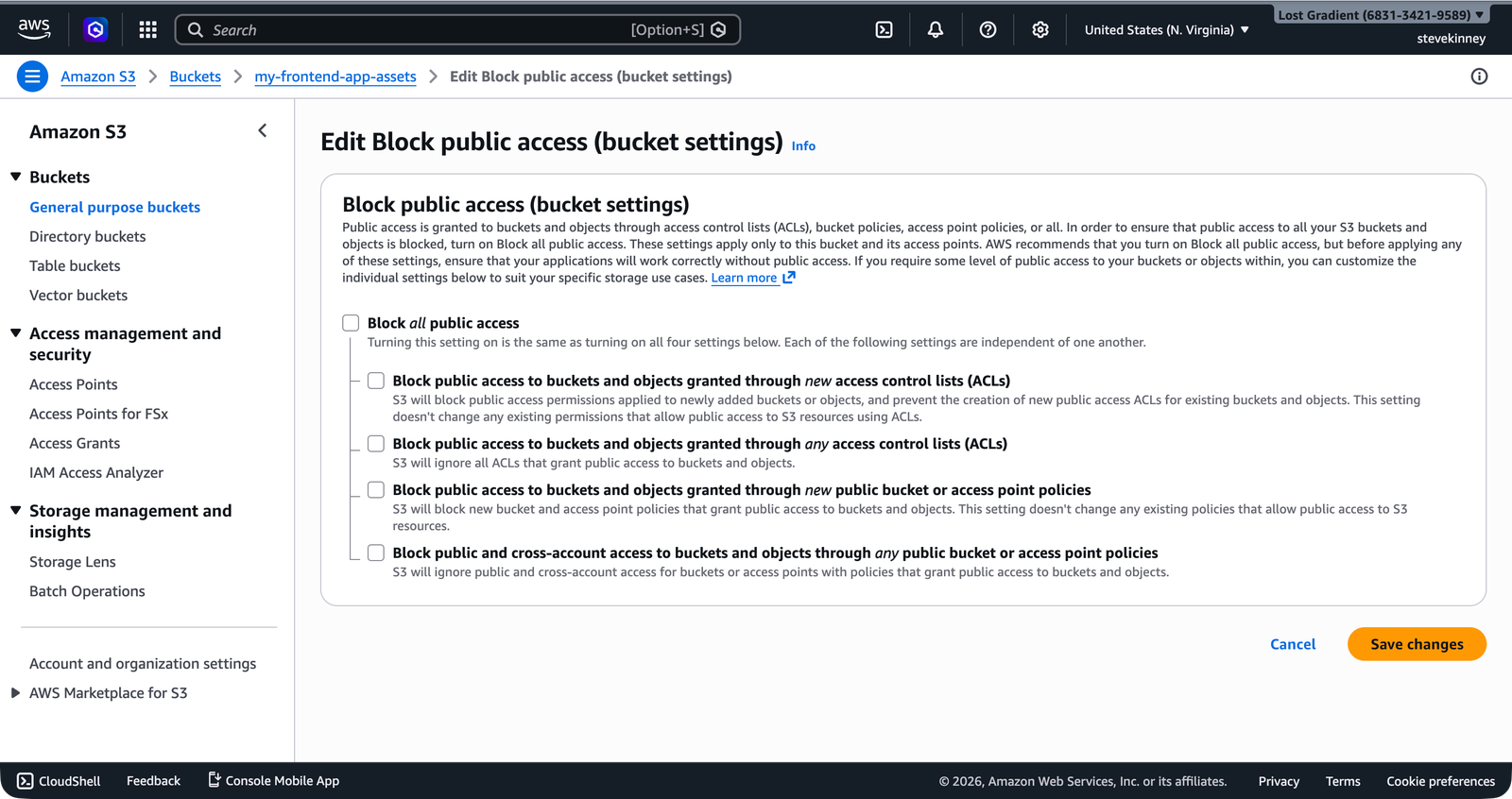Click the Console Mobile App phone icon
Image resolution: width=1512 pixels, height=799 pixels.
215,779
